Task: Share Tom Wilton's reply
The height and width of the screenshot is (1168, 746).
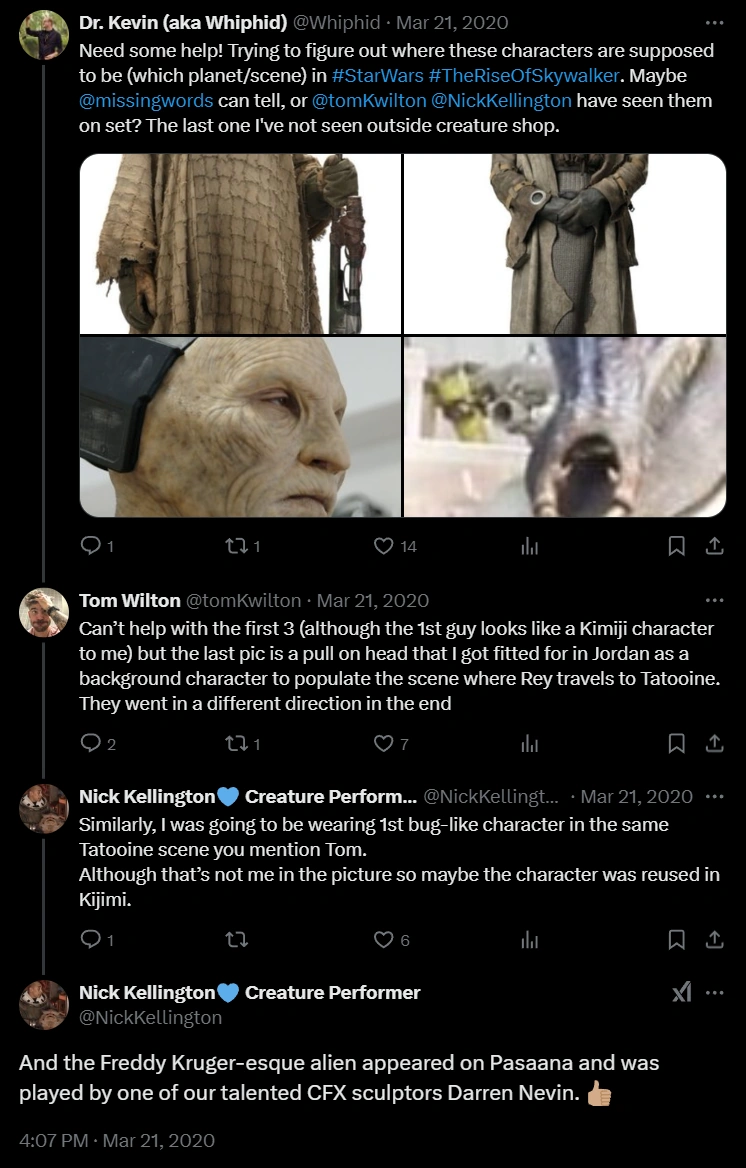Action: (x=714, y=743)
